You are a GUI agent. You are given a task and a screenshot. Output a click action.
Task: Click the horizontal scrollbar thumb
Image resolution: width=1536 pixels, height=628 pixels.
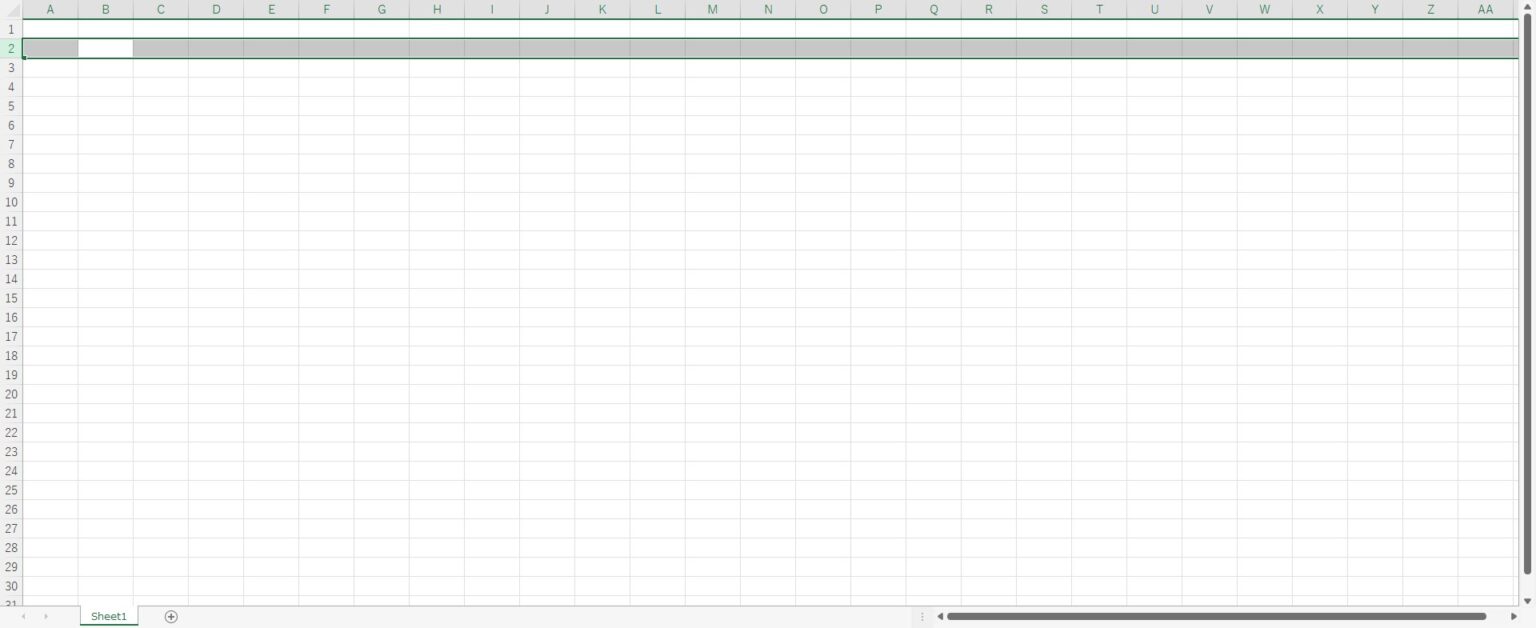[x=1215, y=617]
